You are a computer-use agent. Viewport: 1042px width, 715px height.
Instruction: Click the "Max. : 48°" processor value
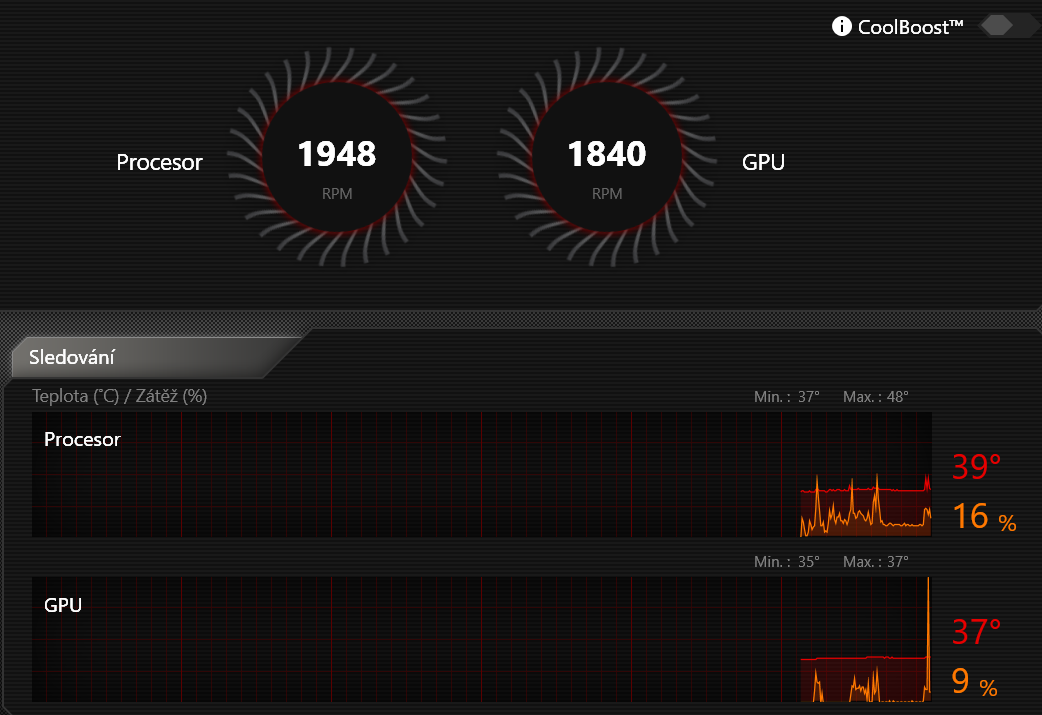tap(876, 397)
